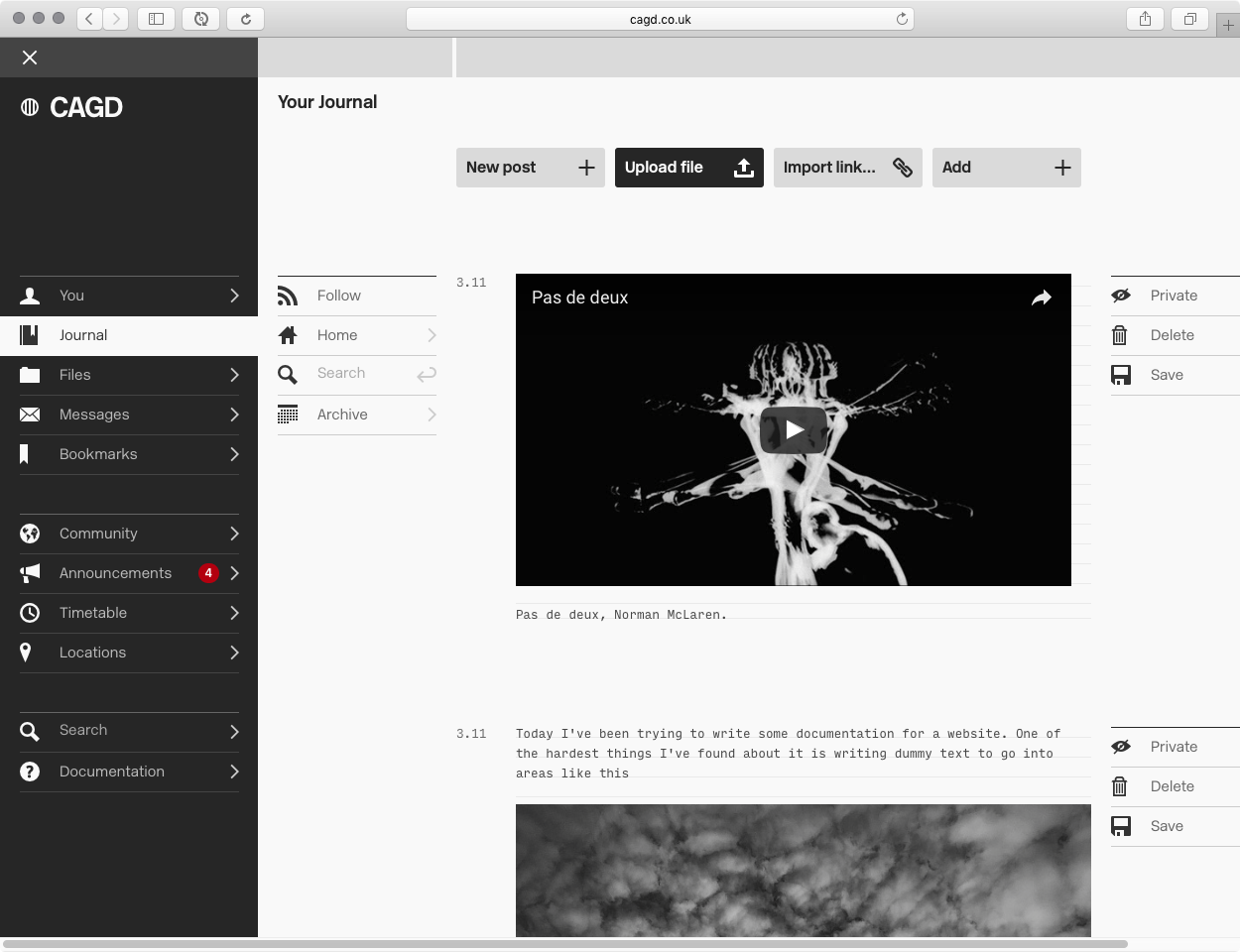Select Follow in the journal menu
This screenshot has height=952, width=1240.
point(357,296)
